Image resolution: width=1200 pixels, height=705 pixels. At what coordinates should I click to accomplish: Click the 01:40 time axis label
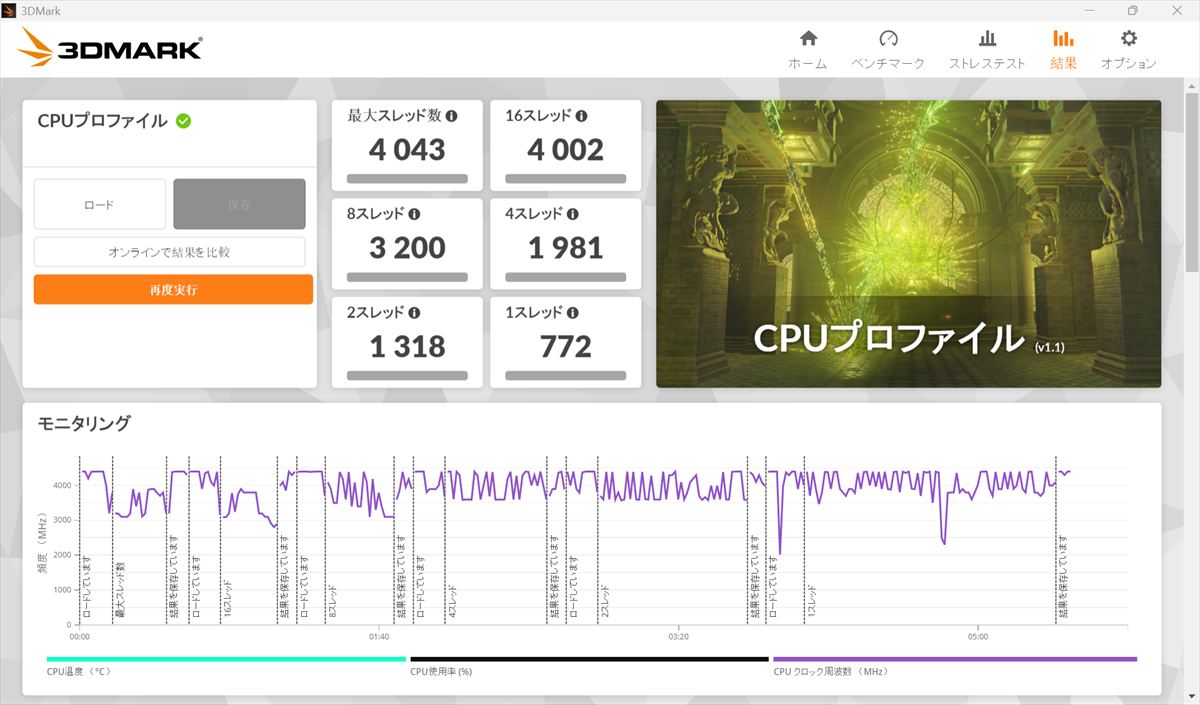(x=379, y=636)
